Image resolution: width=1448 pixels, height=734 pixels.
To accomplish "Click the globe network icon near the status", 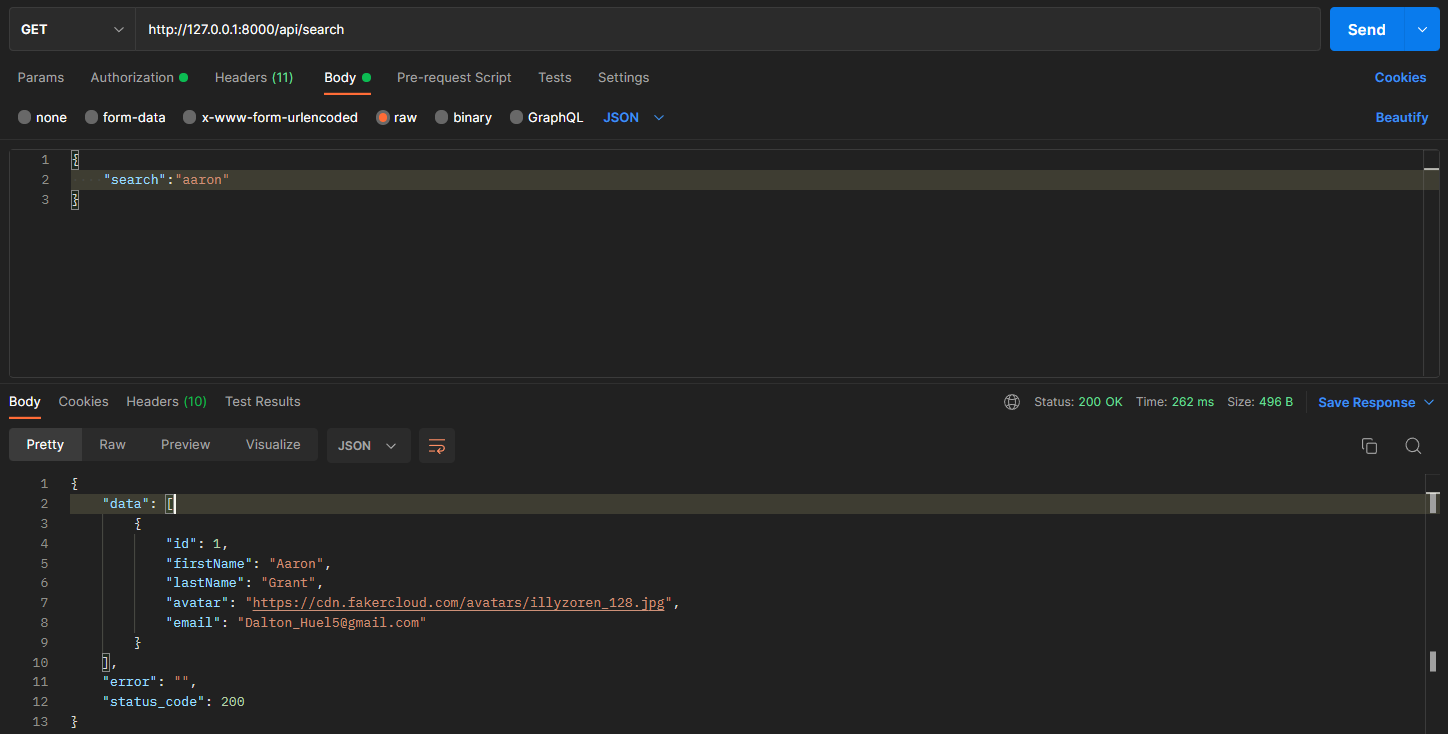I will click(1011, 401).
